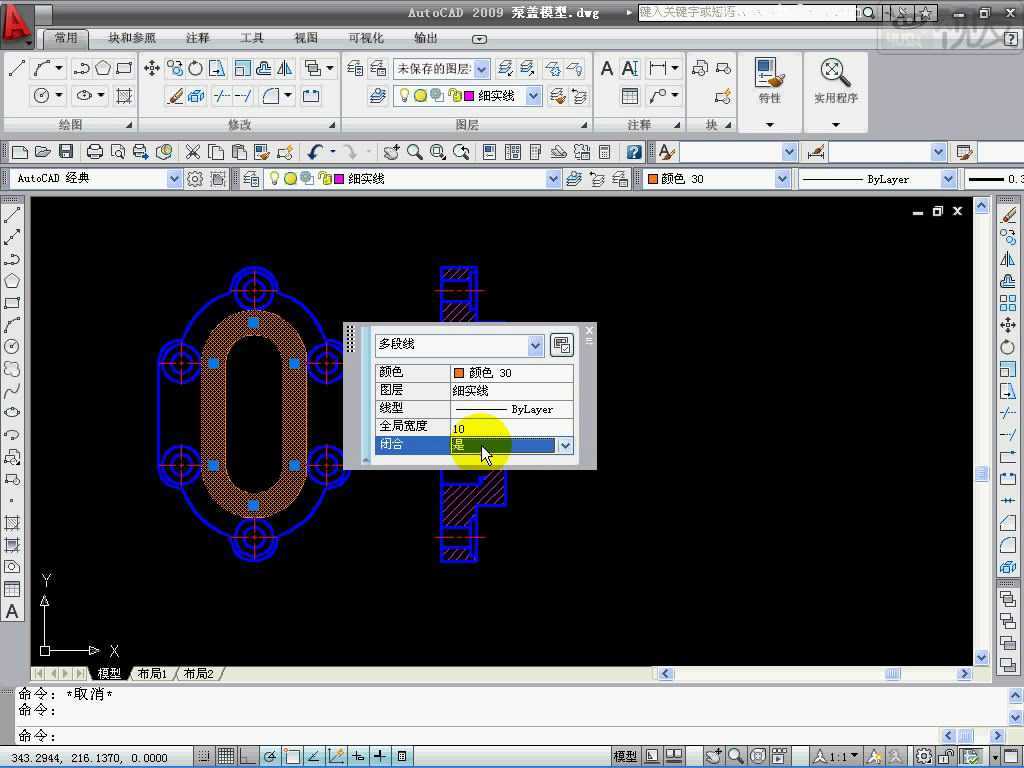Choose the Erase tool in ribbon Modify panel
1024x768 pixels.
coord(175,96)
